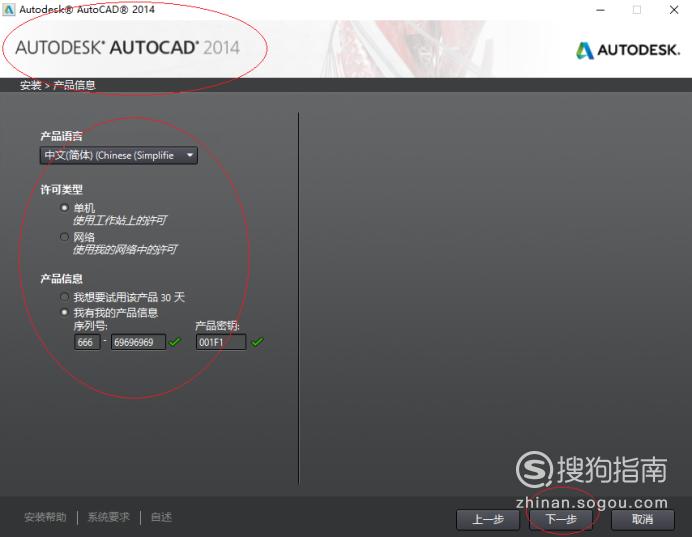The image size is (692, 537).
Task: Click the 产品密钥 field containing 001F1
Action: 221,342
